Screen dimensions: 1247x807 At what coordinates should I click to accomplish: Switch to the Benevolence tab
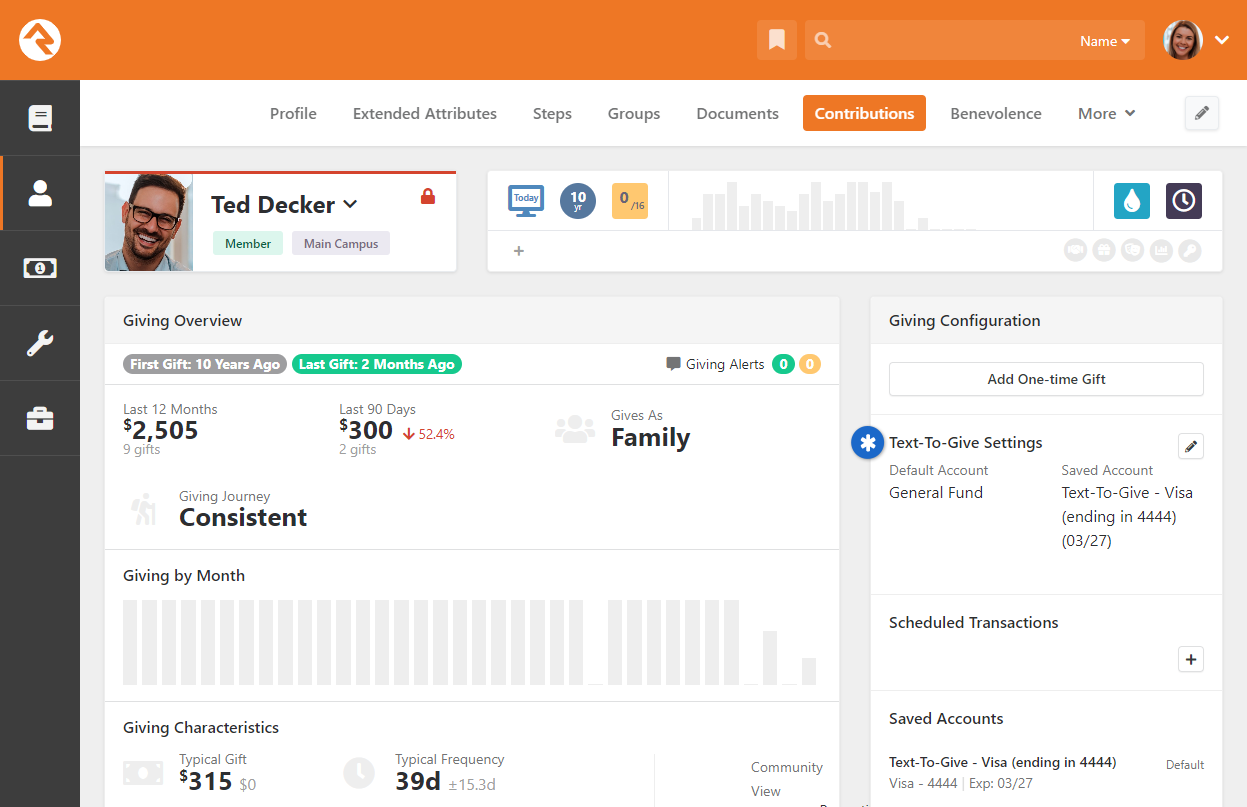tap(996, 113)
